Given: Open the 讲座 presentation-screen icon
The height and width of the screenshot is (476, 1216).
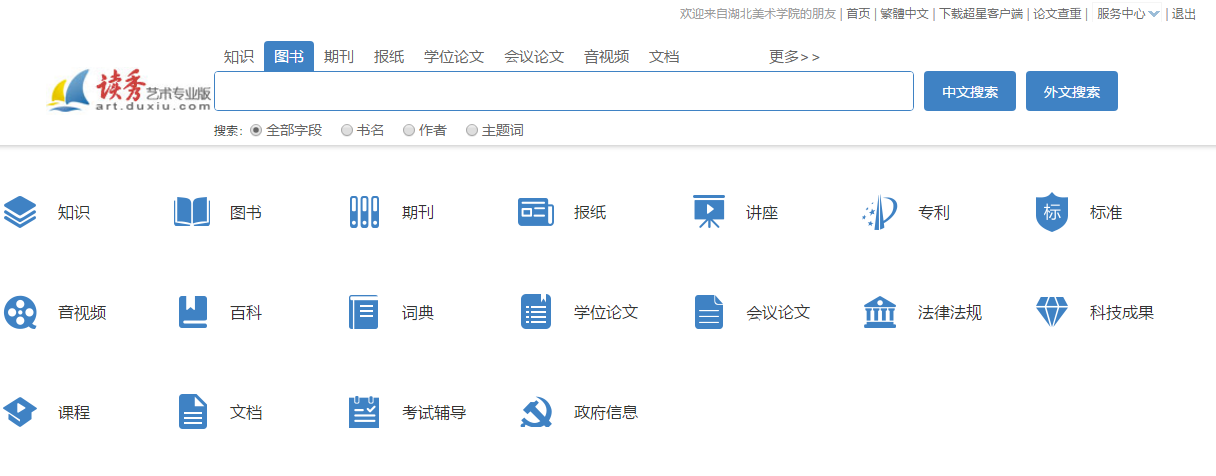Looking at the screenshot, I should click(709, 212).
